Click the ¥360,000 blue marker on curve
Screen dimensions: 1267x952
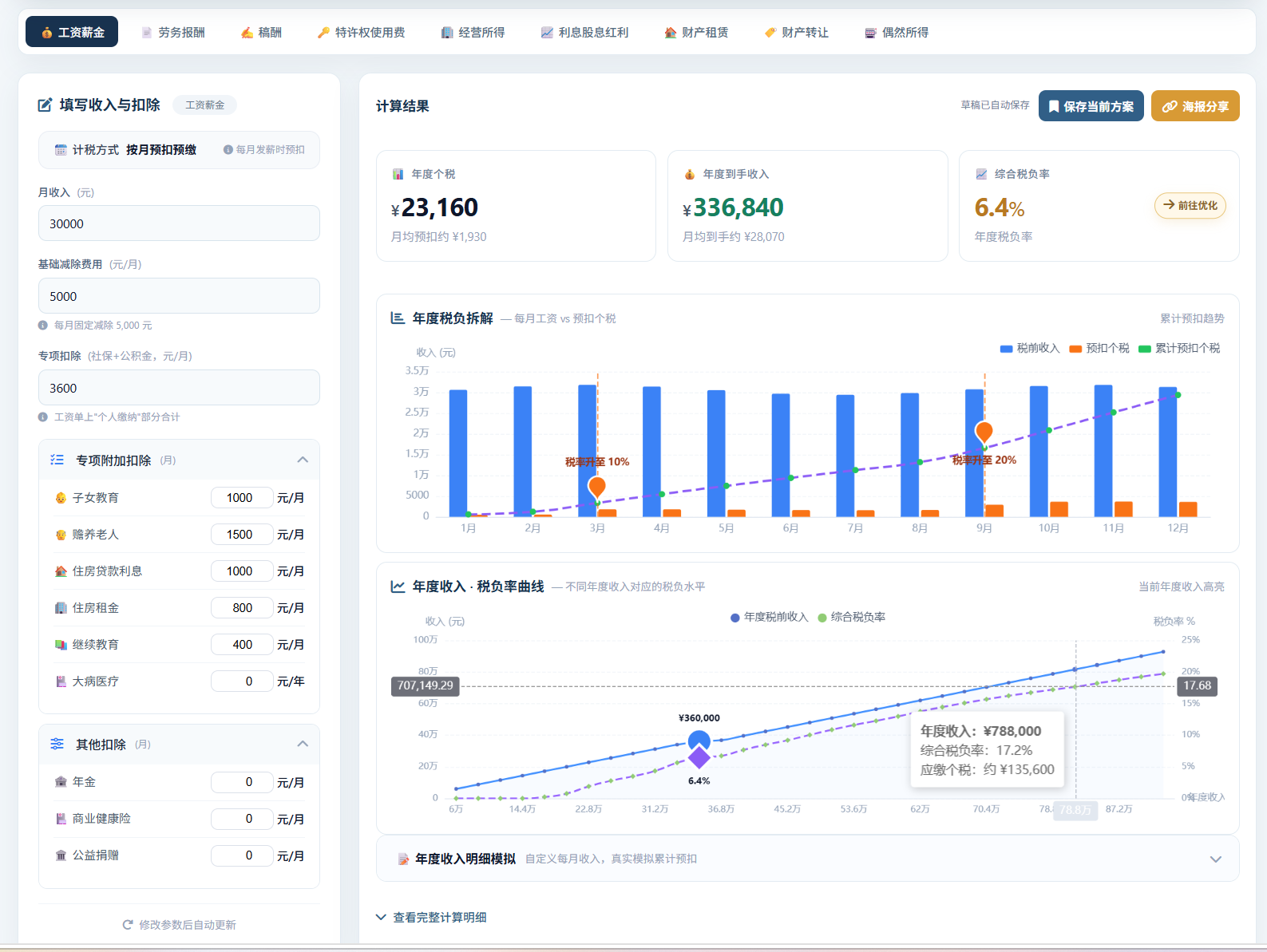(699, 741)
